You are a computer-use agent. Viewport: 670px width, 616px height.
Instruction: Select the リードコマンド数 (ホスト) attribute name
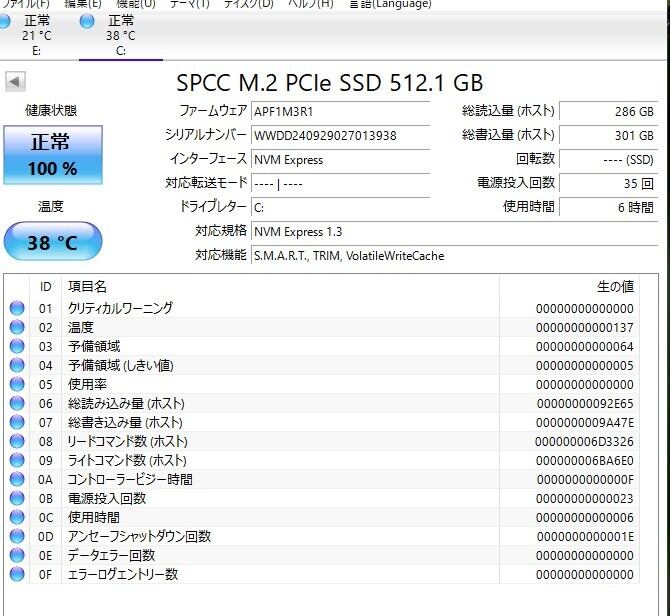[128, 441]
